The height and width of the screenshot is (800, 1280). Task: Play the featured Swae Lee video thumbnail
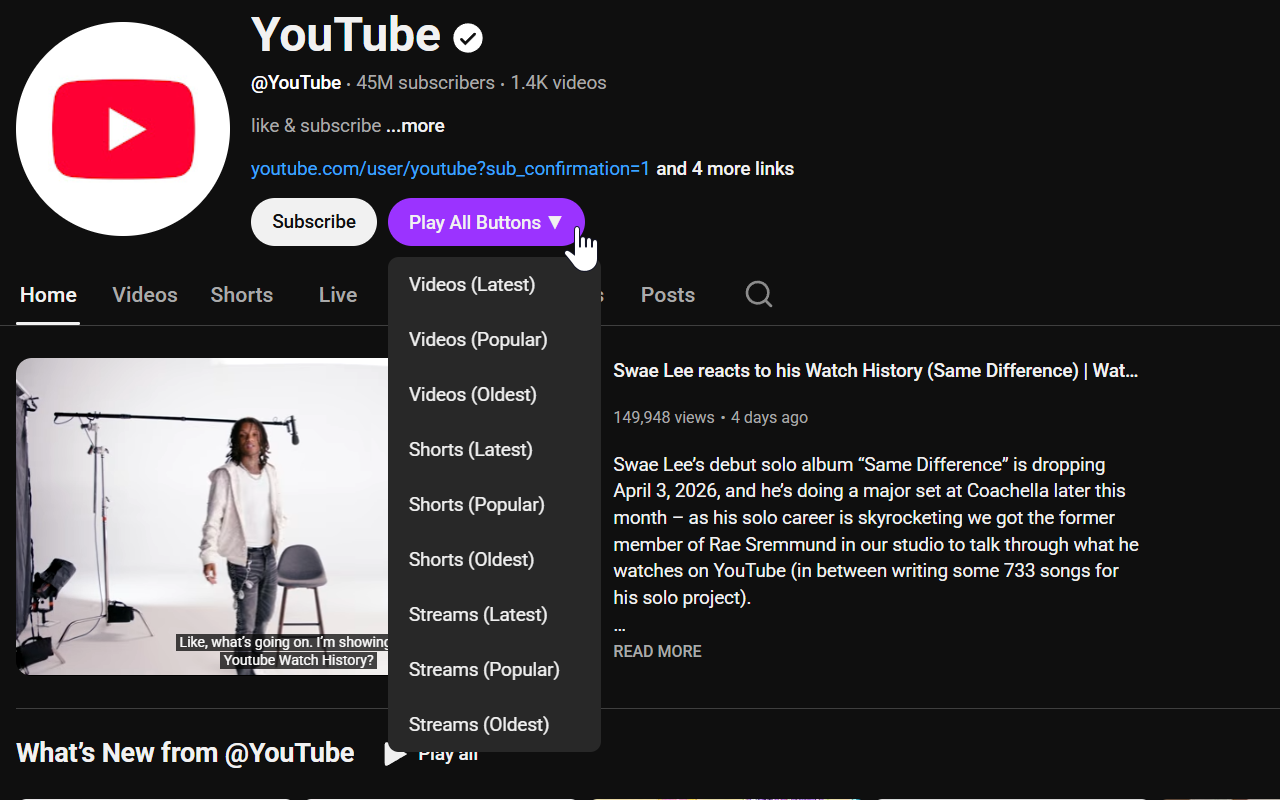[x=202, y=516]
